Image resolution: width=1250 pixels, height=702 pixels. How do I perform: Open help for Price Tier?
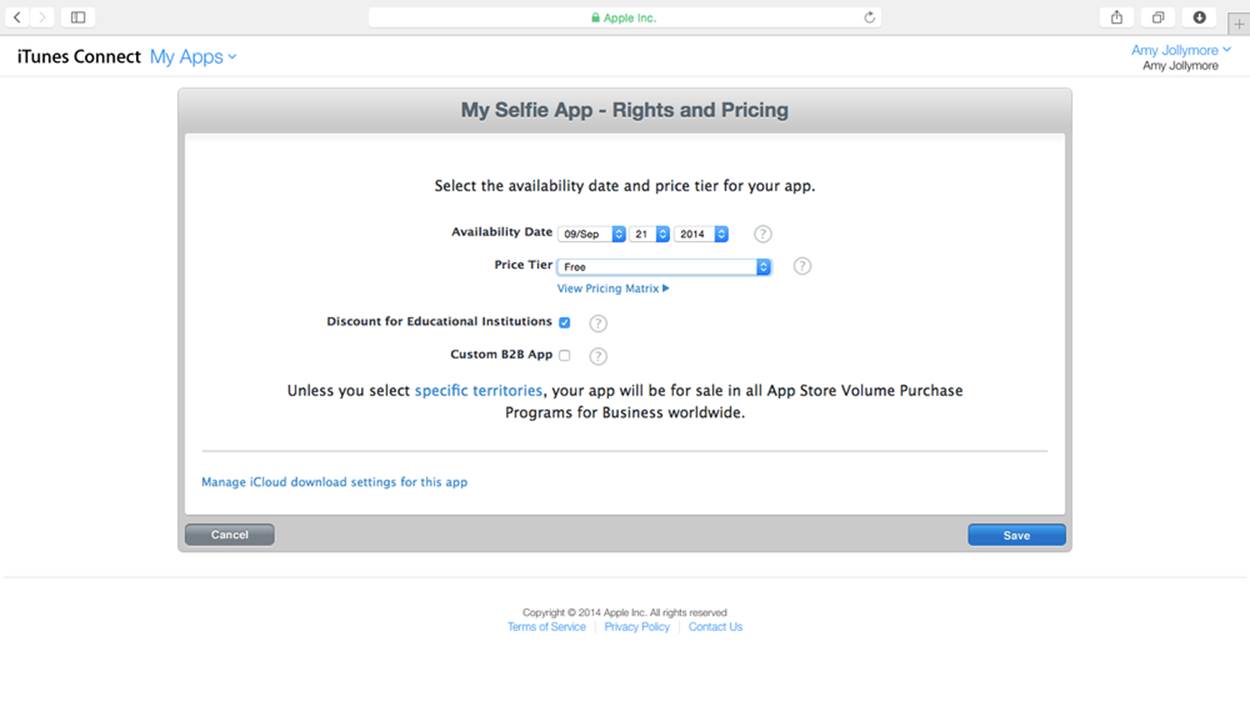coord(802,266)
